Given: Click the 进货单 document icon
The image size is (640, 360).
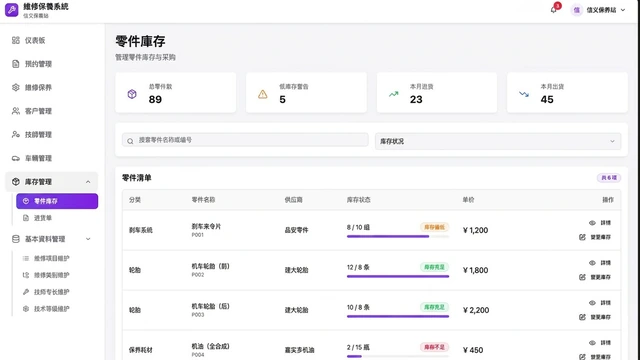Looking at the screenshot, I should [x=26, y=218].
